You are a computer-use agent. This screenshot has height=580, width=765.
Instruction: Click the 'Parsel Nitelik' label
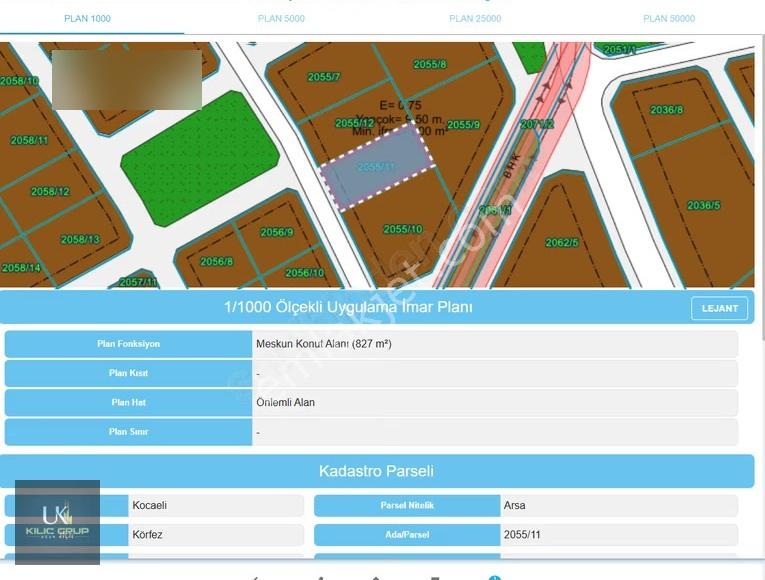coord(407,505)
